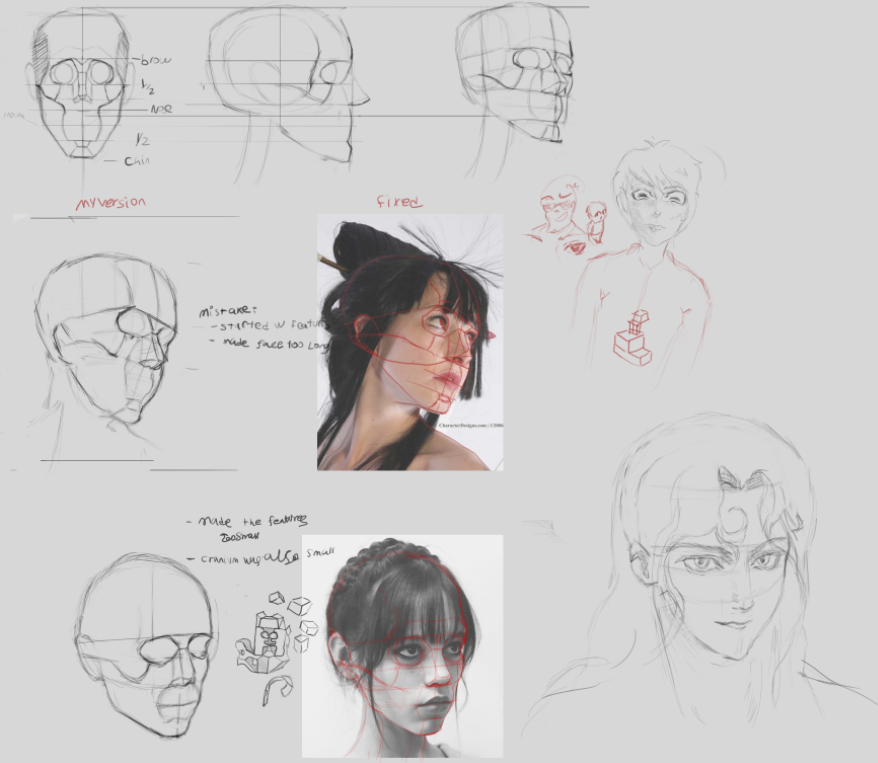The width and height of the screenshot is (878, 763).
Task: Click the red stacked cubes doodle
Action: click(x=633, y=338)
